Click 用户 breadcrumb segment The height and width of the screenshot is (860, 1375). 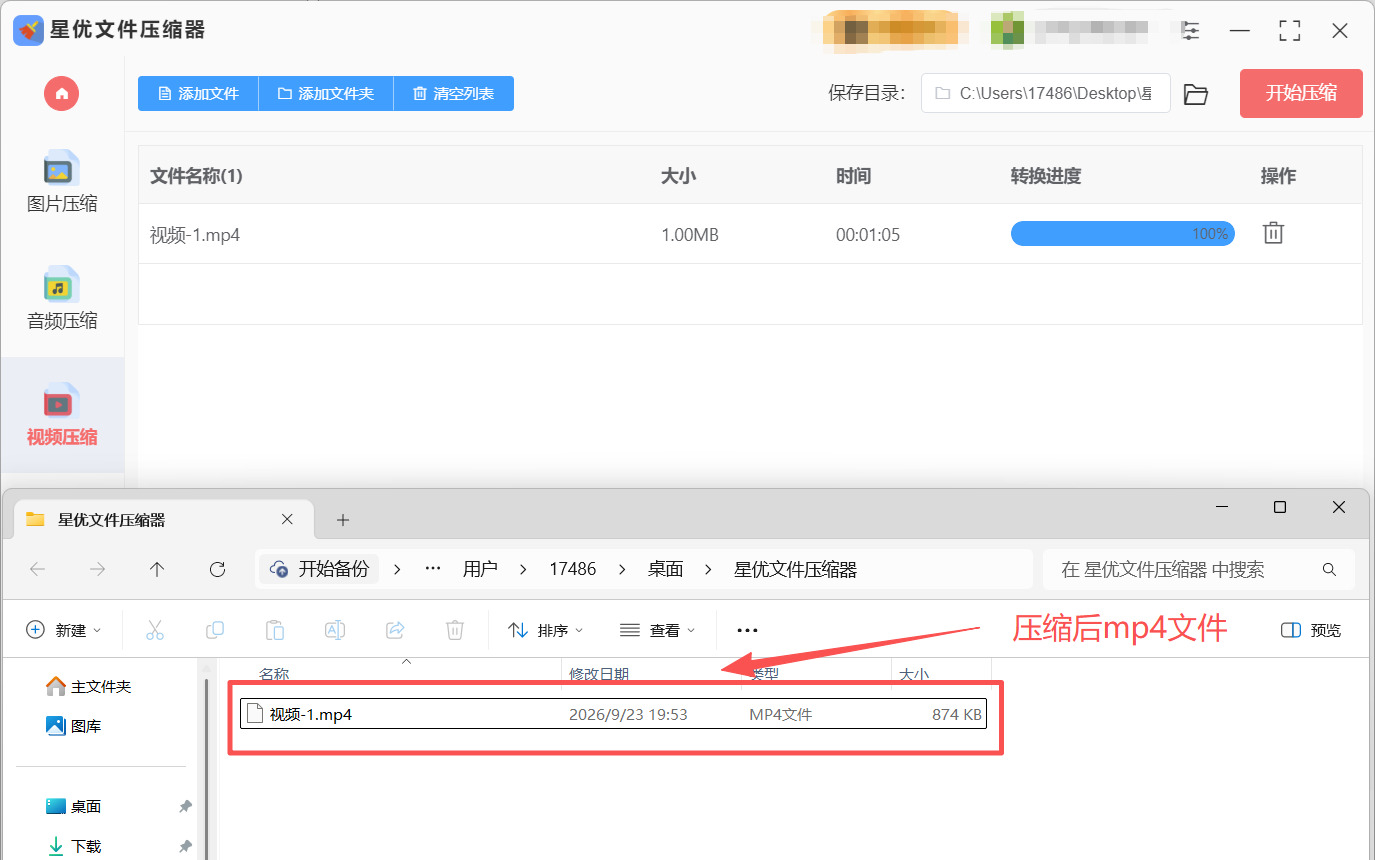(480, 569)
